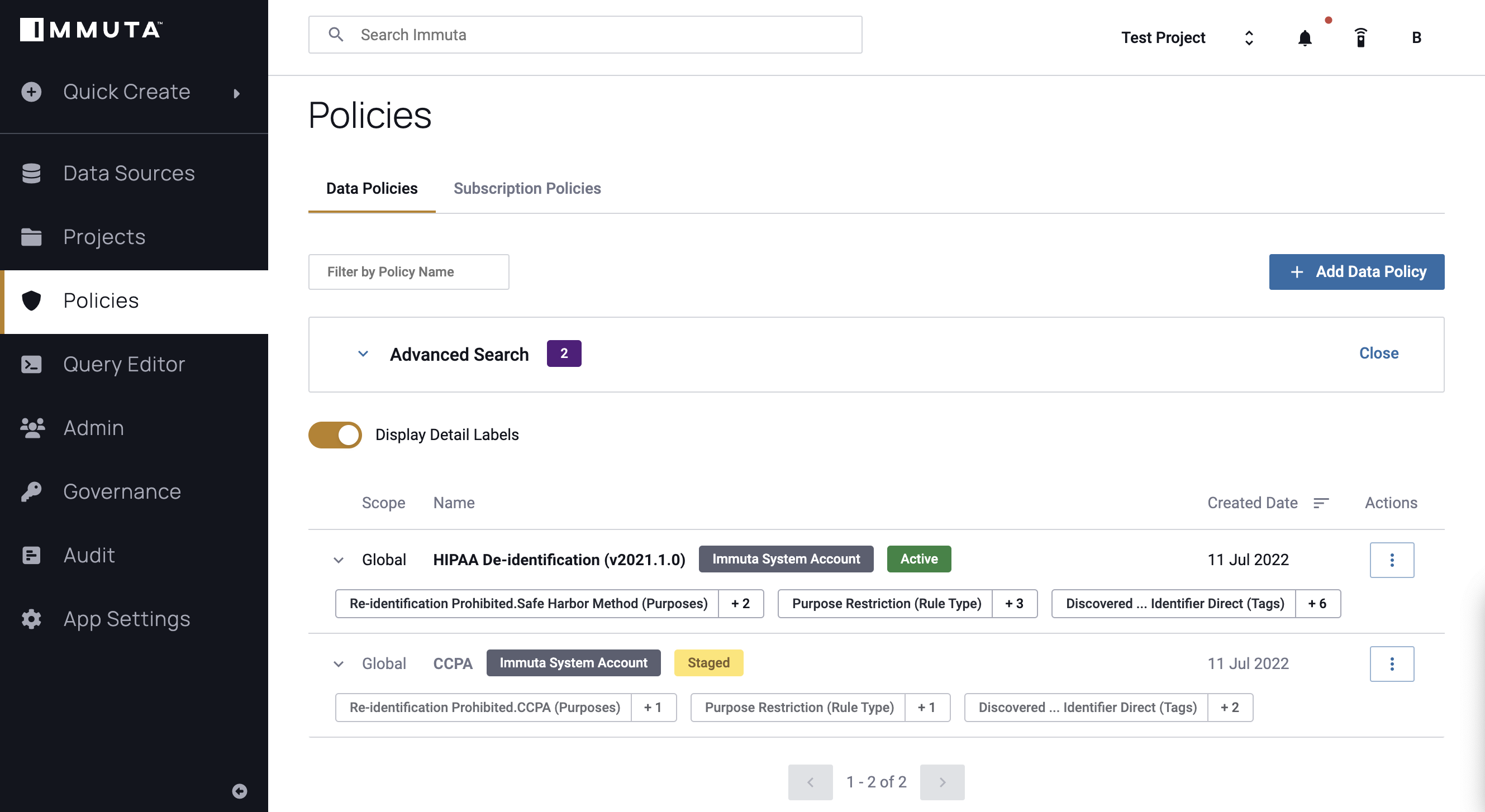Collapse the Advanced Search section

pos(364,353)
